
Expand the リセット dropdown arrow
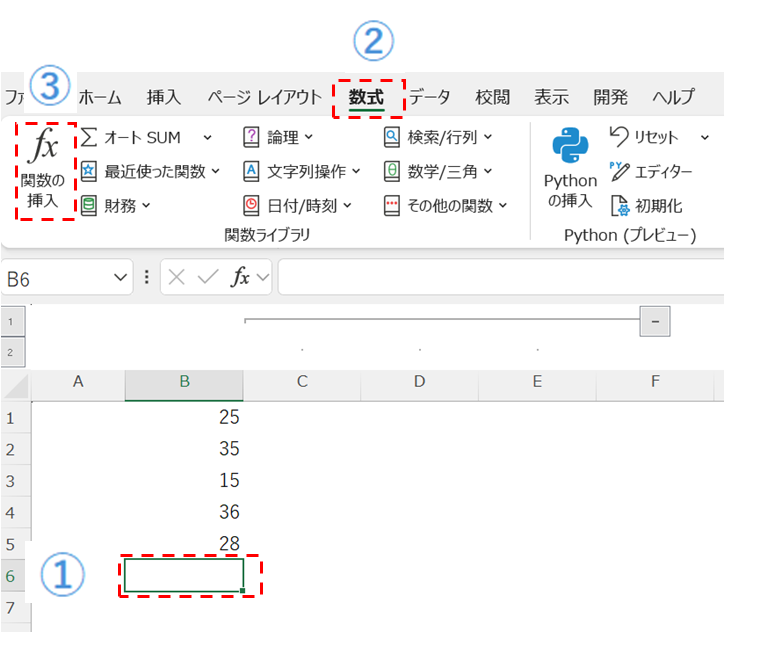(704, 137)
